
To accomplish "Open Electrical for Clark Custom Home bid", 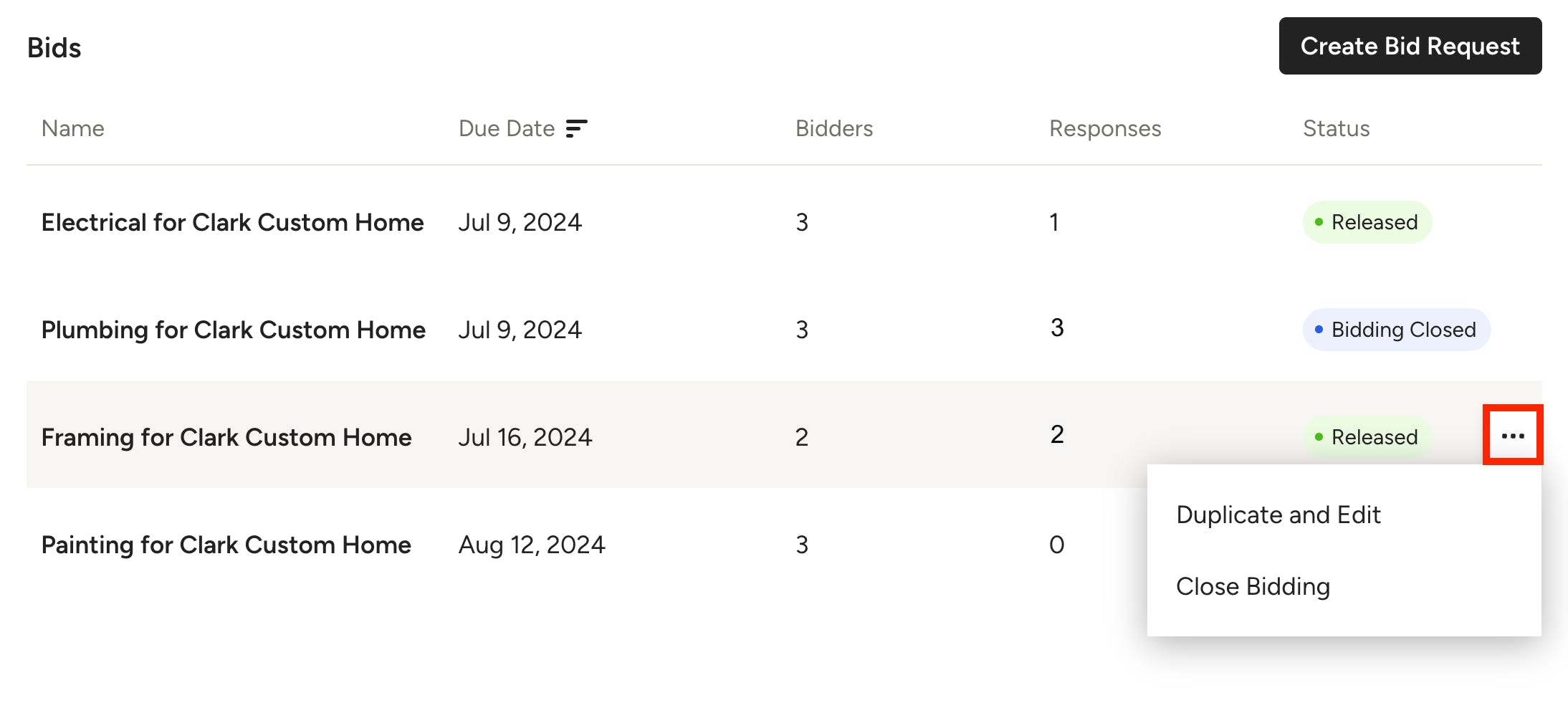I will click(x=232, y=222).
